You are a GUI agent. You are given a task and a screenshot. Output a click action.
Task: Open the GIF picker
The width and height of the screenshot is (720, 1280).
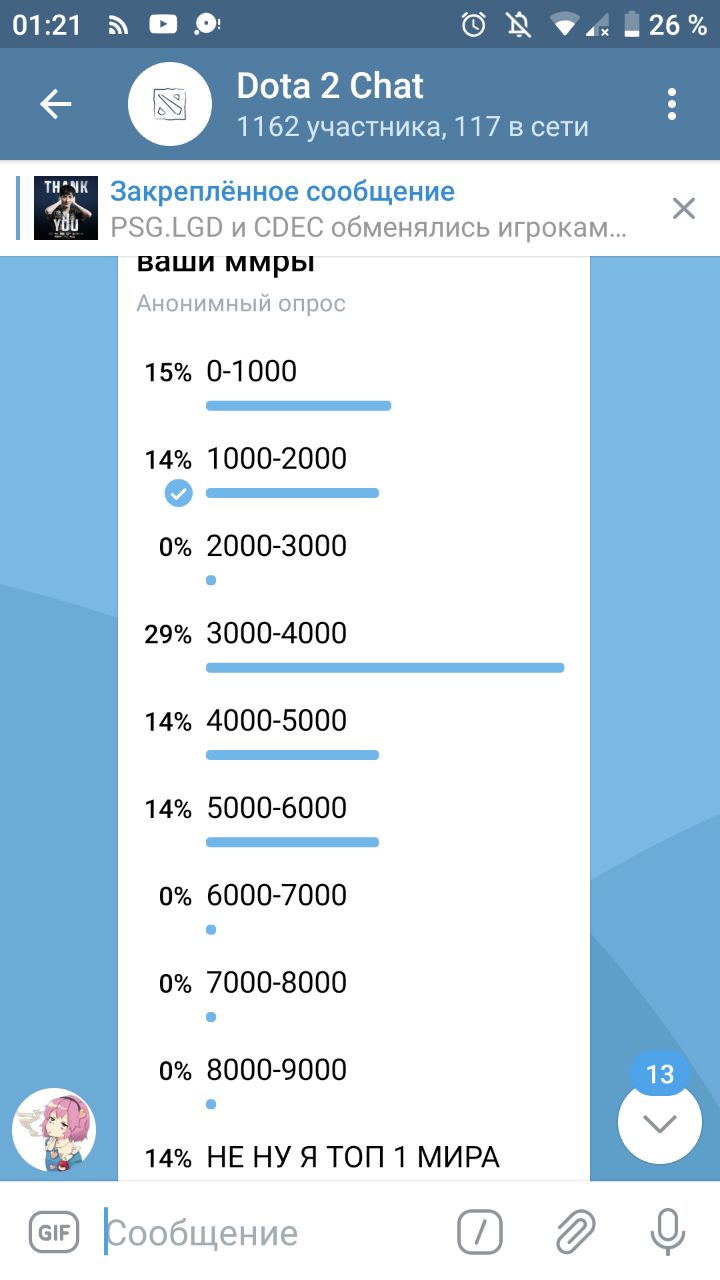(54, 1232)
